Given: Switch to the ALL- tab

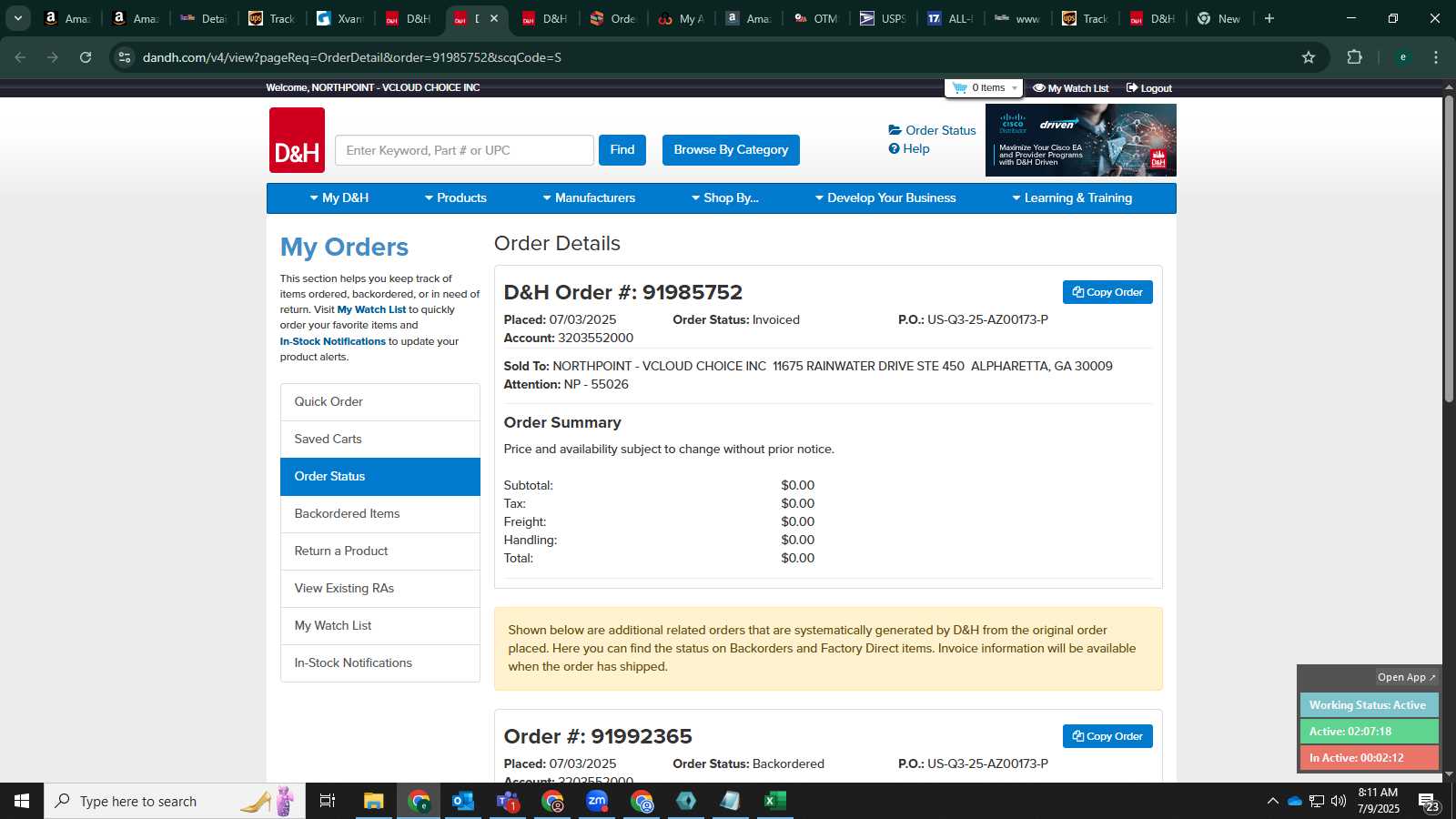Looking at the screenshot, I should coord(950,18).
